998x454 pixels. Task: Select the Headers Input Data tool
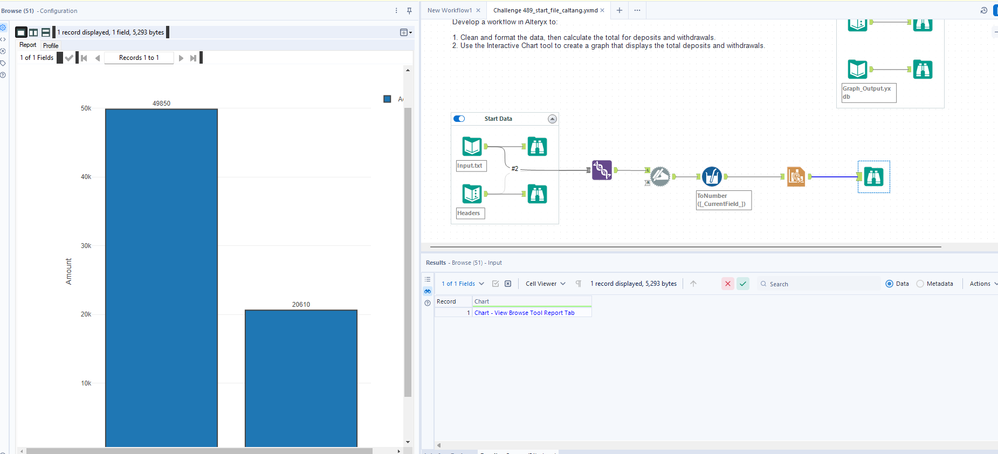coord(471,194)
